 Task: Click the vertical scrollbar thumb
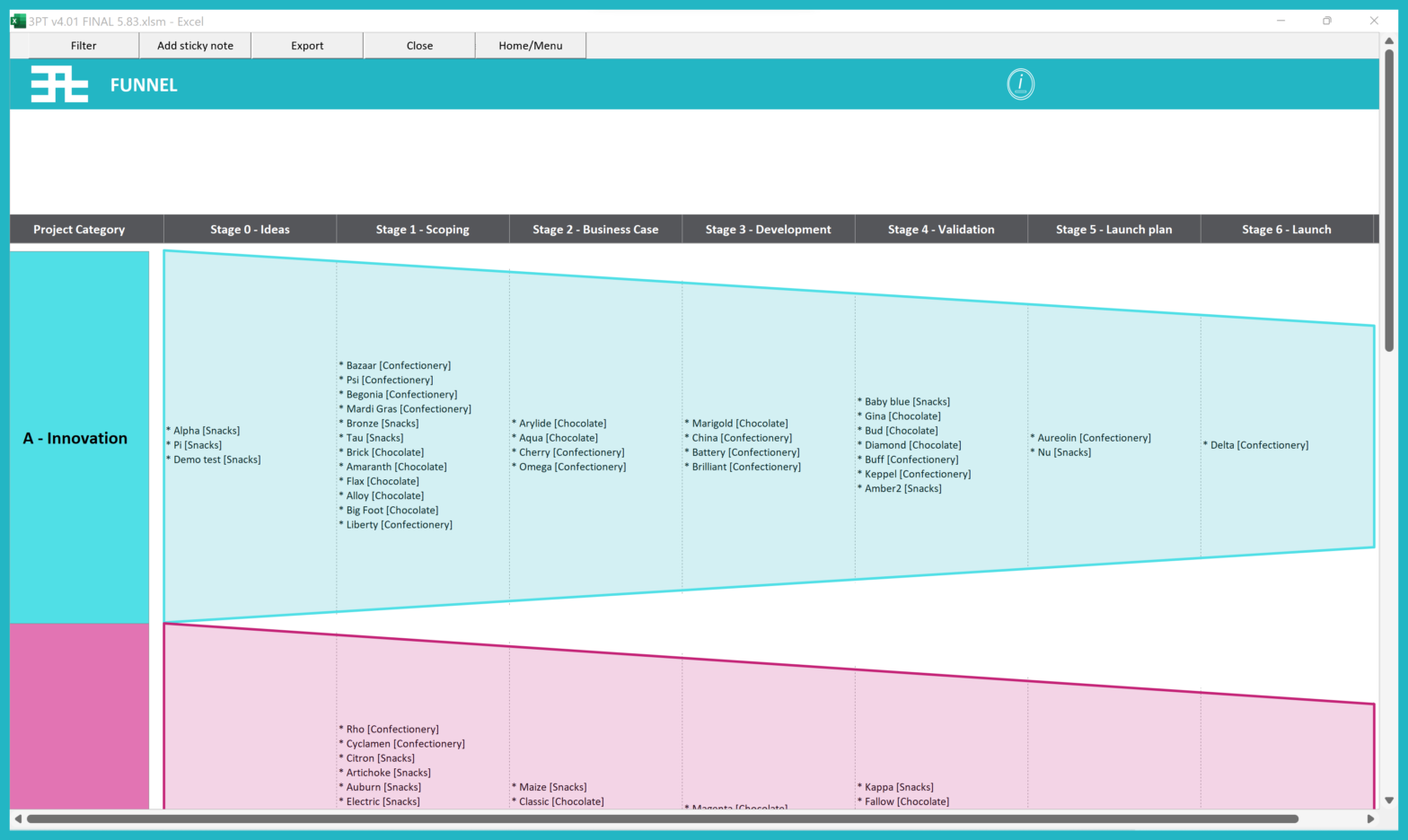[1389, 200]
